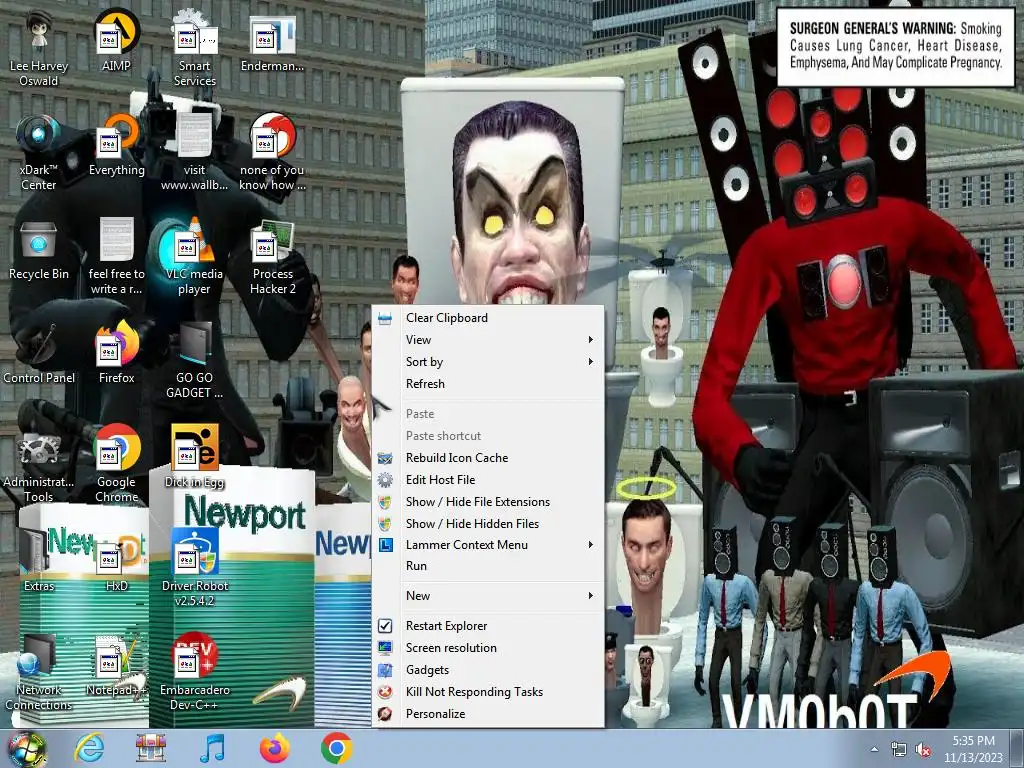Open the Control Panel desktop icon

pyautogui.click(x=39, y=355)
